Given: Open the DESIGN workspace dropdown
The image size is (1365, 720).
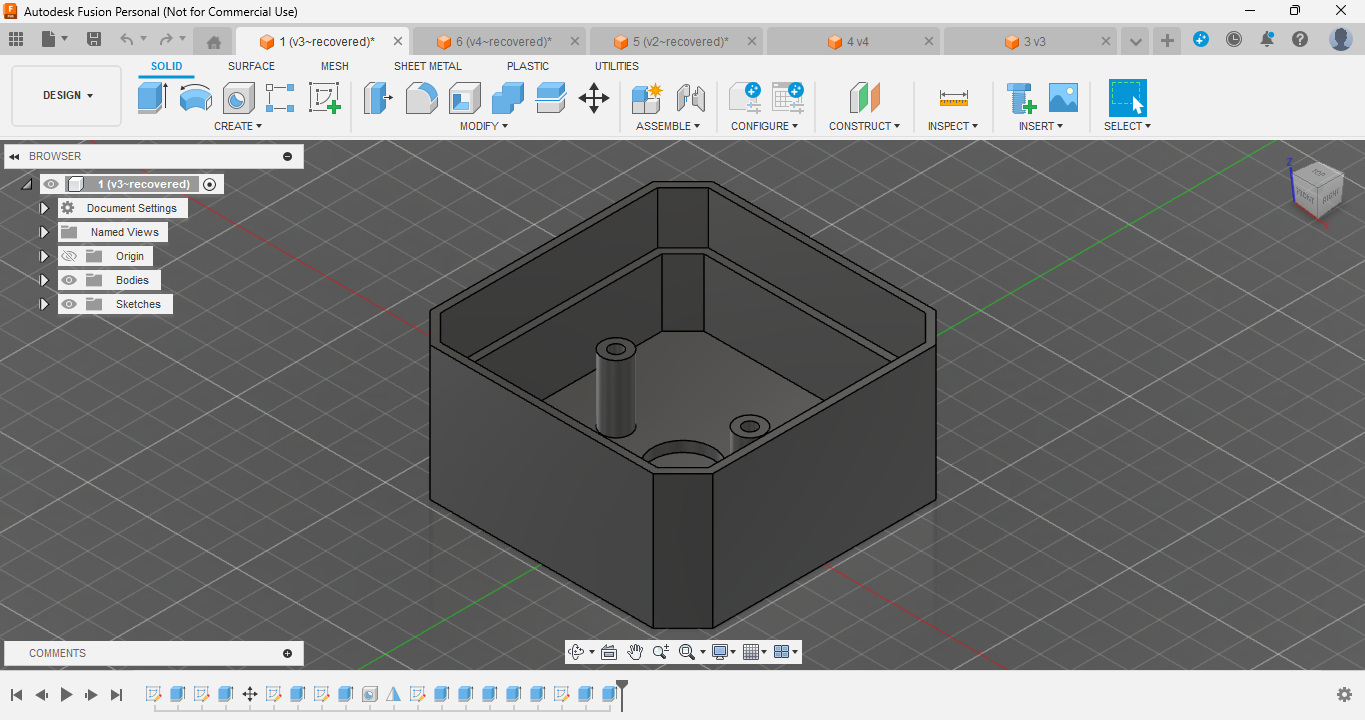Looking at the screenshot, I should pyautogui.click(x=67, y=96).
